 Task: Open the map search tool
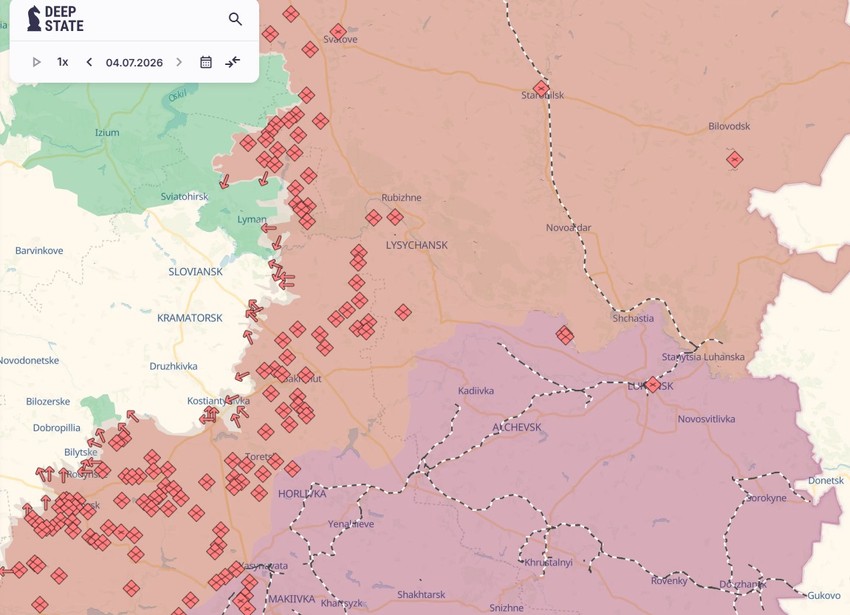coord(235,19)
